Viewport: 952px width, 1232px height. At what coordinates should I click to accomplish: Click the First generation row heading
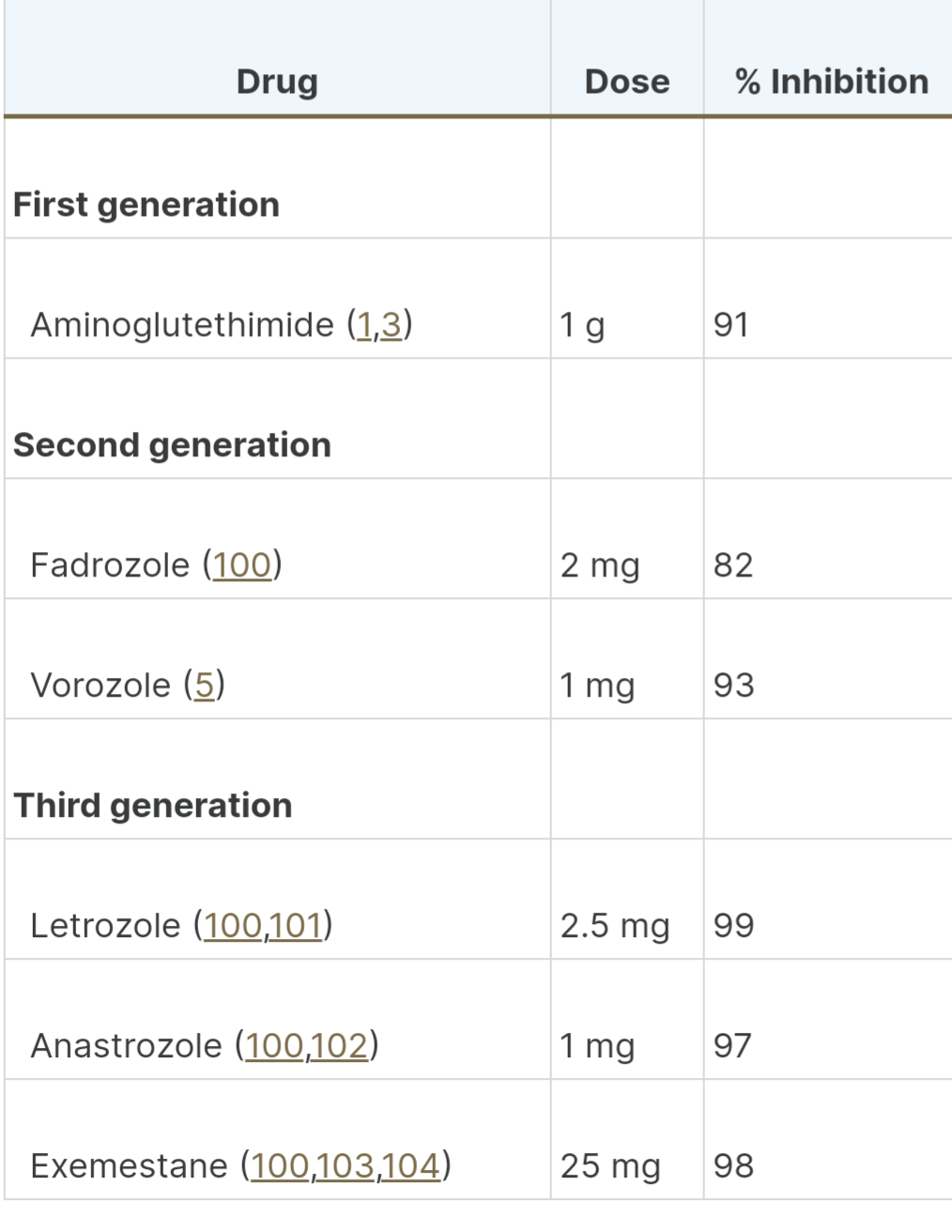tap(146, 205)
